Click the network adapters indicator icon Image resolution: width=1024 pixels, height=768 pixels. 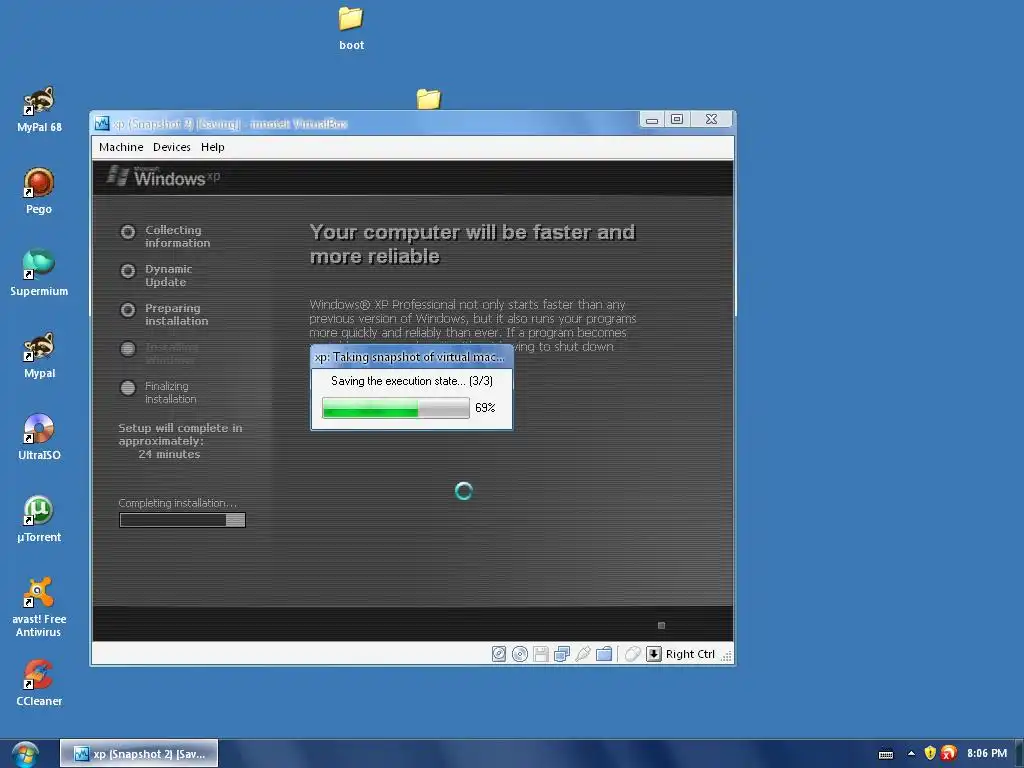coord(562,654)
